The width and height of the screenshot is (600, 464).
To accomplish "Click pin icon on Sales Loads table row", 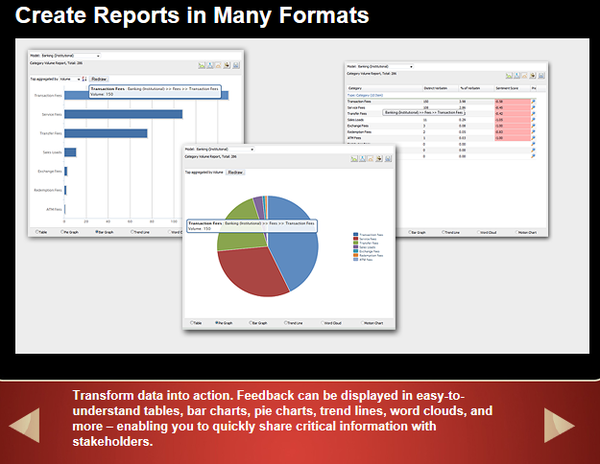I will (533, 120).
